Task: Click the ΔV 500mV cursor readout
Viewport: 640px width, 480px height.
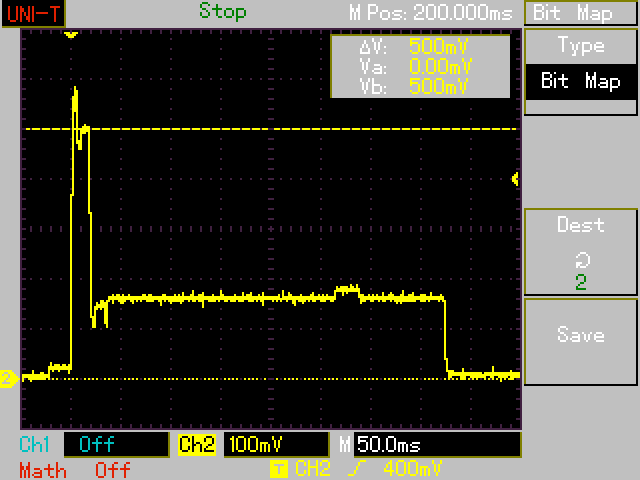Action: pyautogui.click(x=413, y=47)
